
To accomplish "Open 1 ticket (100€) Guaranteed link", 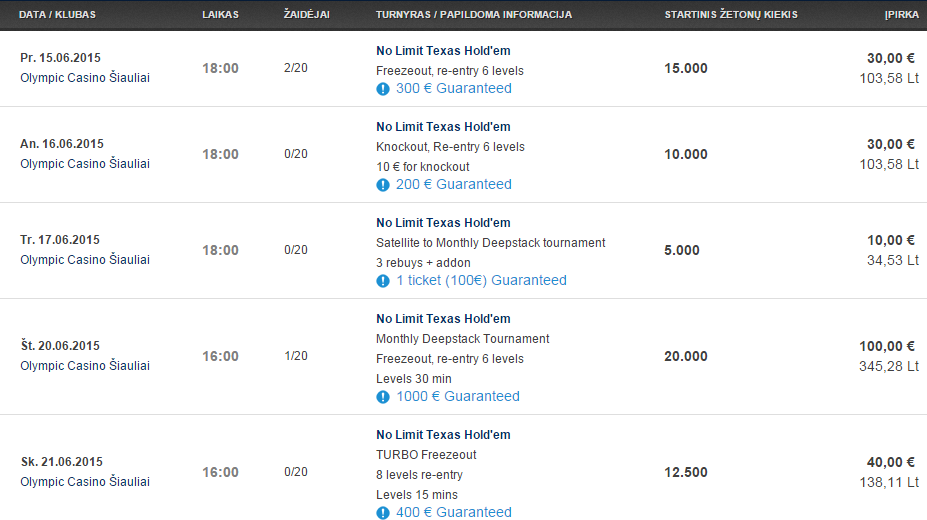I will (481, 280).
